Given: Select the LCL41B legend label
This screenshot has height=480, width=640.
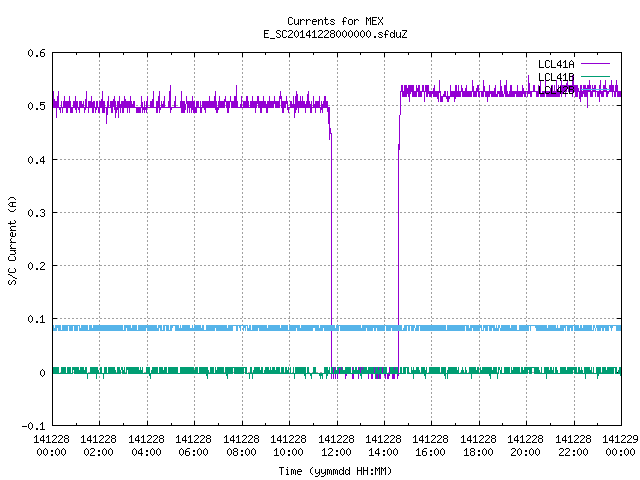Looking at the screenshot, I should (556, 77).
